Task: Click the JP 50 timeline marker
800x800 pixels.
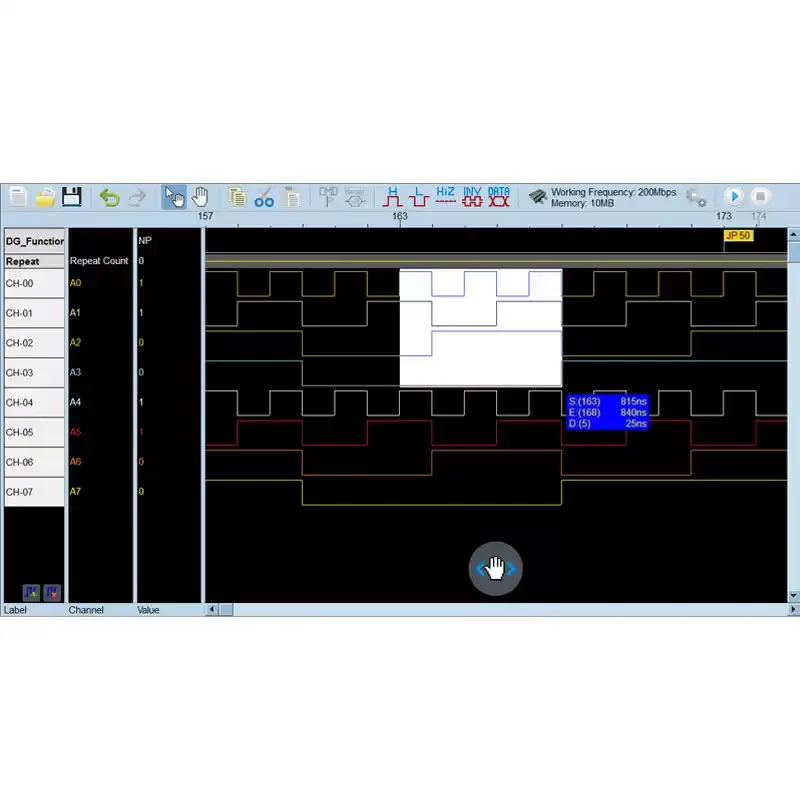Action: point(738,236)
